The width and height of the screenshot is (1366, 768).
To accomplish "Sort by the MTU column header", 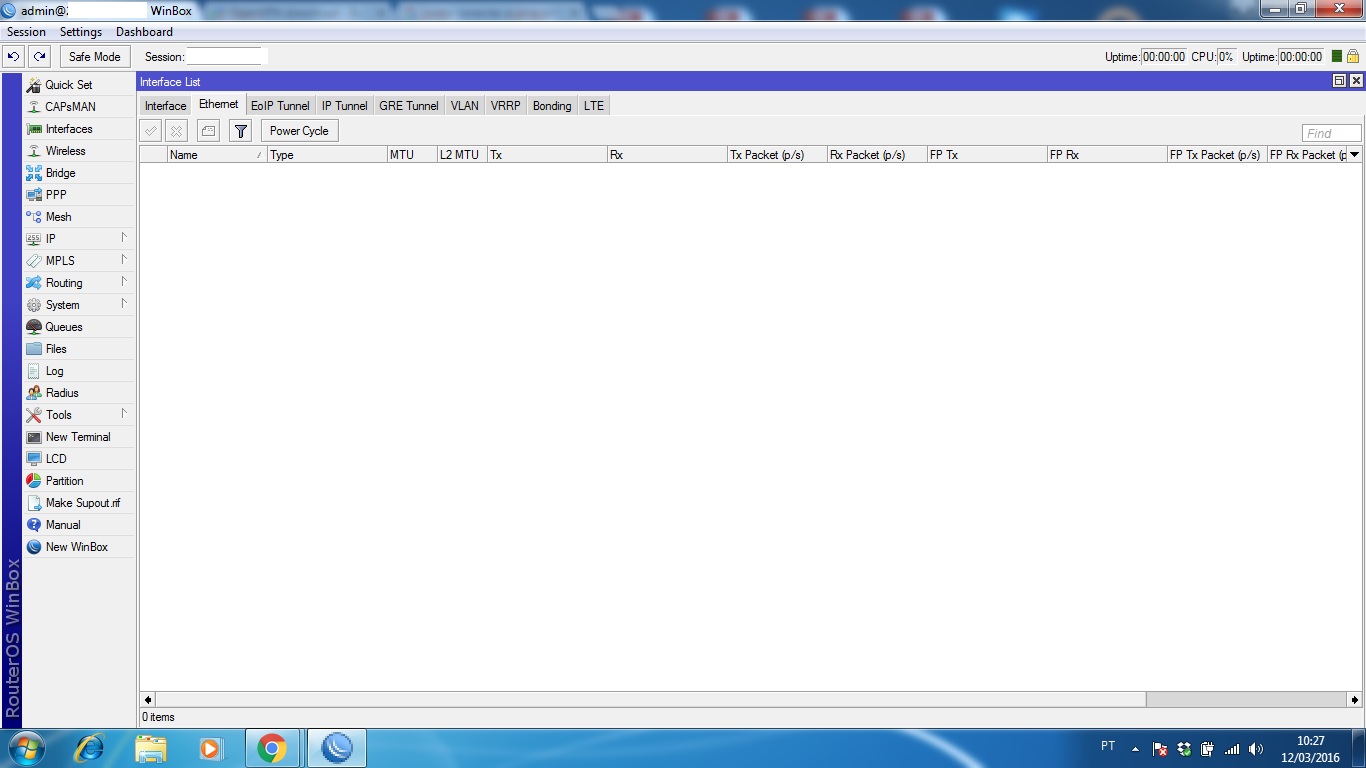I will click(x=412, y=155).
